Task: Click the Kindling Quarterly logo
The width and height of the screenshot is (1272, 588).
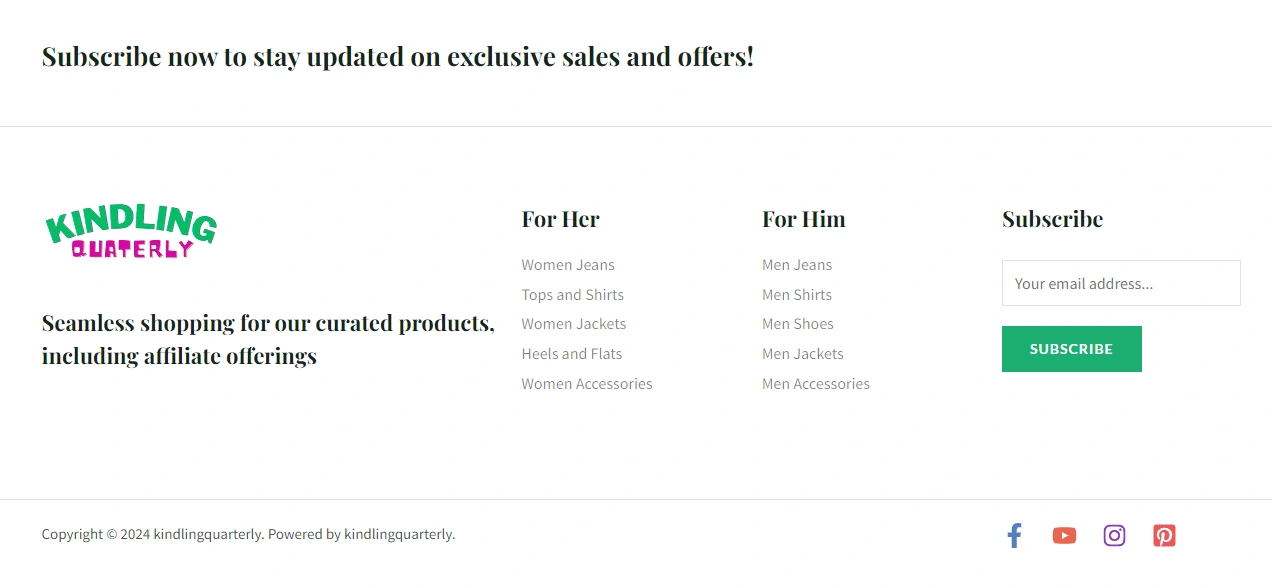Action: (131, 232)
